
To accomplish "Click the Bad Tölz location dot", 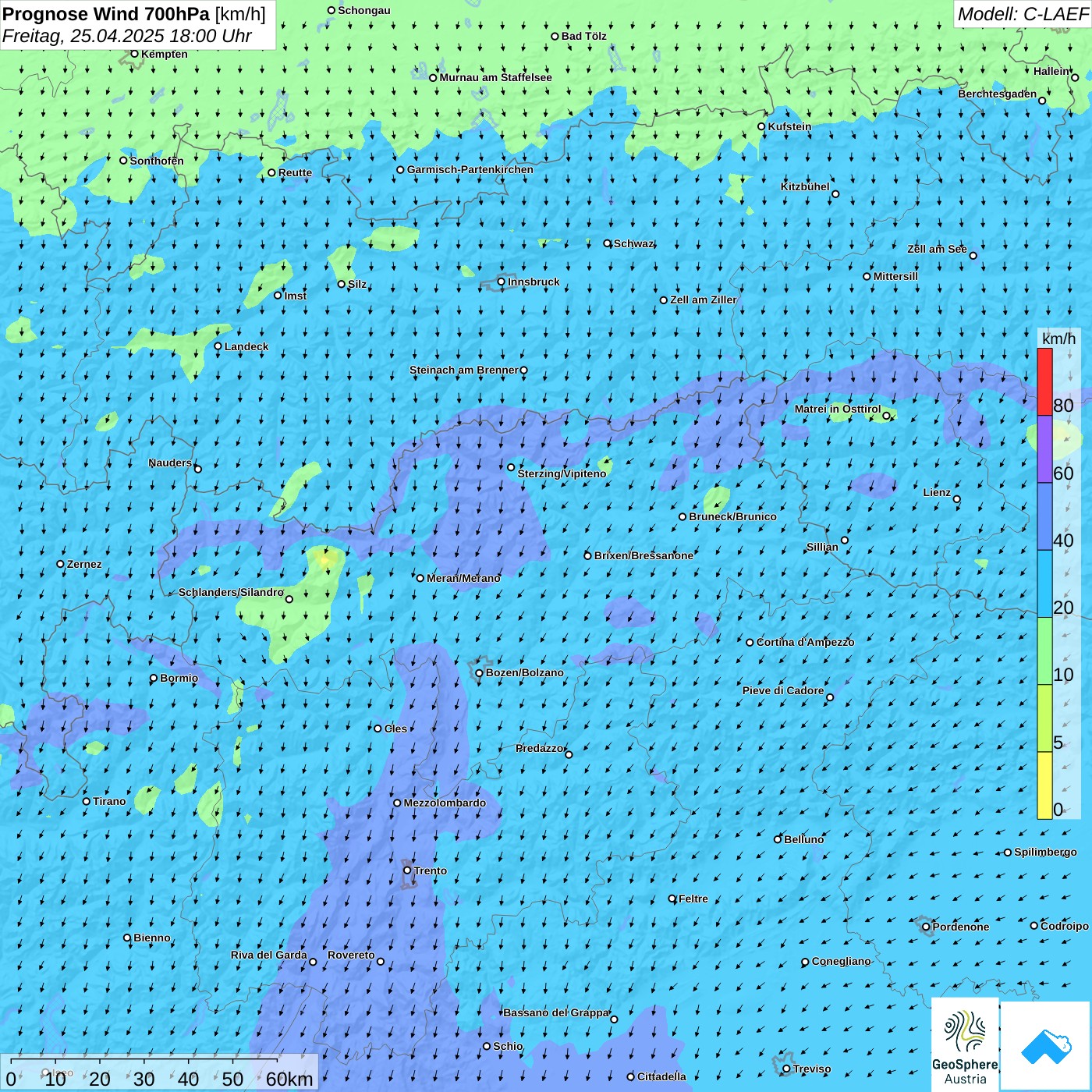I will 555,36.
